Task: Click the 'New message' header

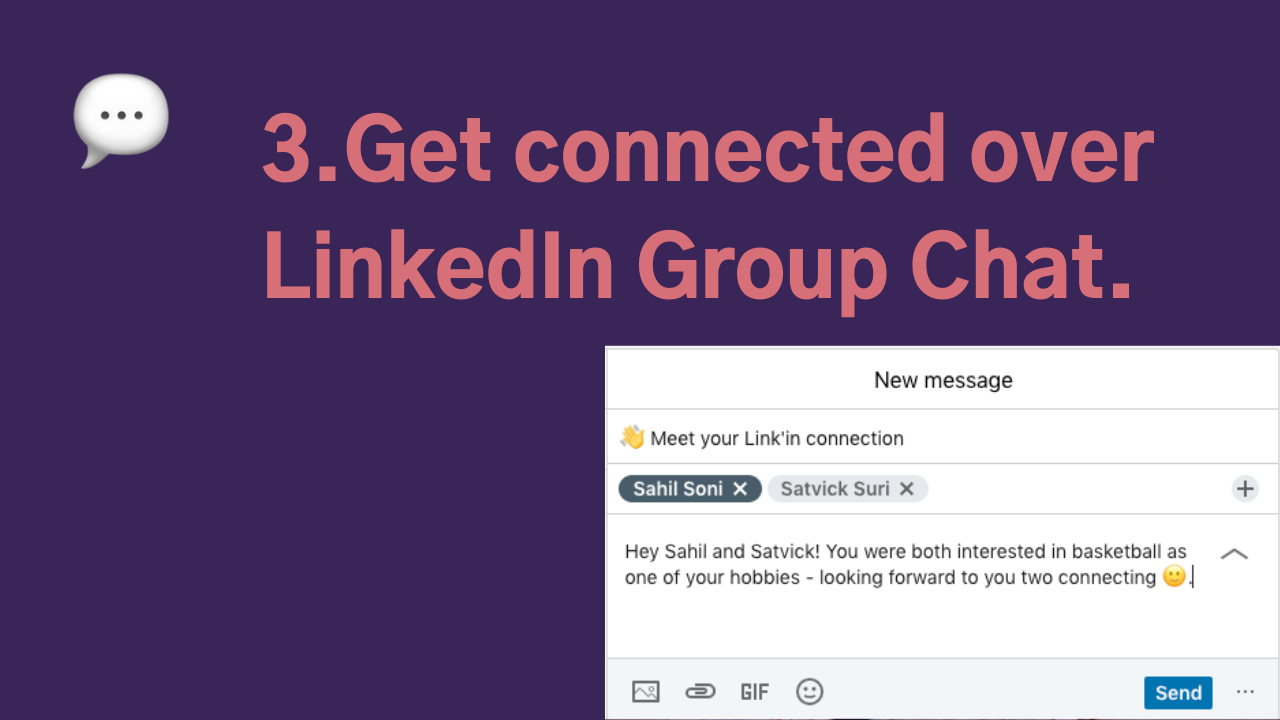Action: (943, 380)
